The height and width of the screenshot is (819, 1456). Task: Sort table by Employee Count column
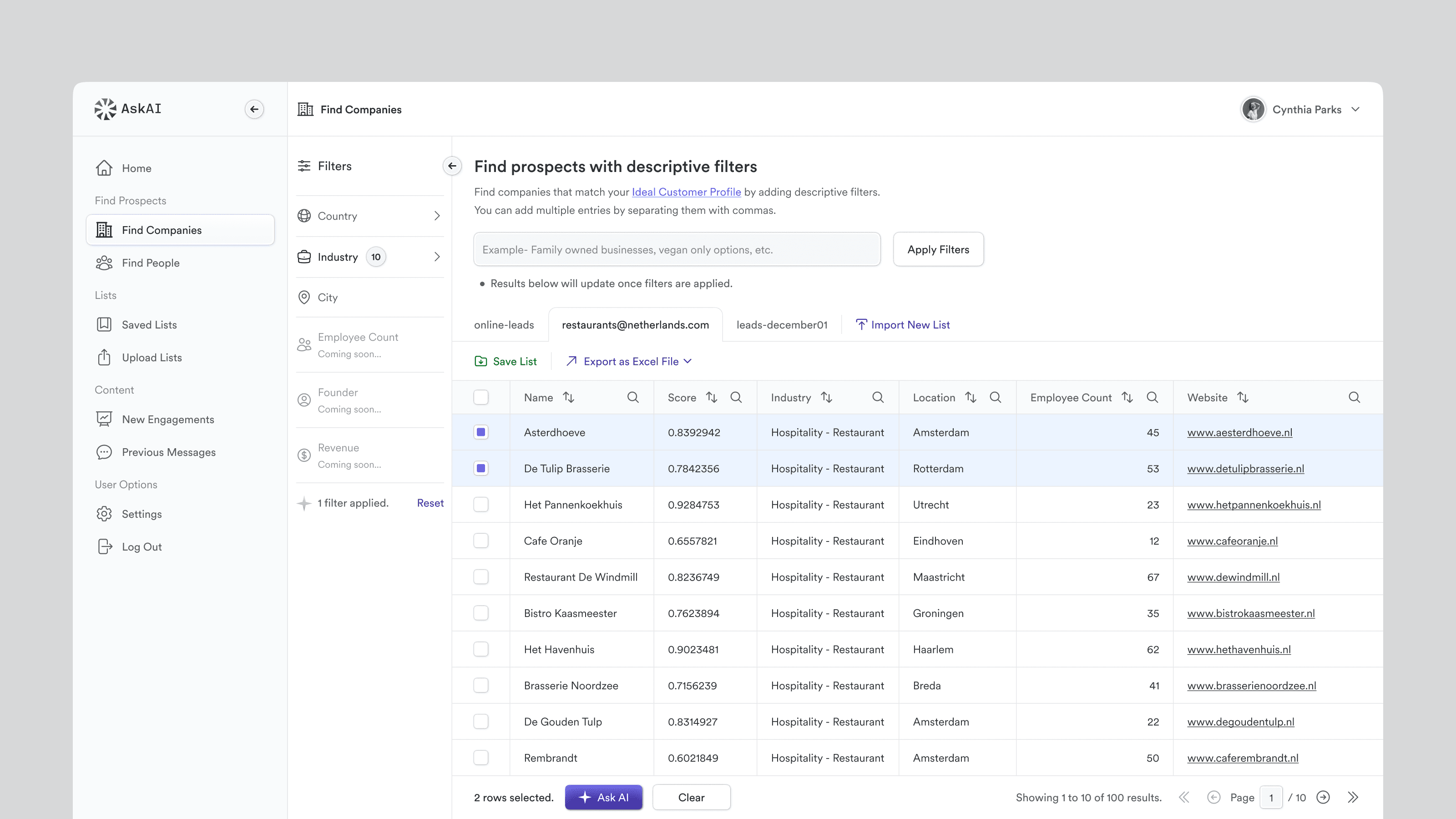(1127, 397)
